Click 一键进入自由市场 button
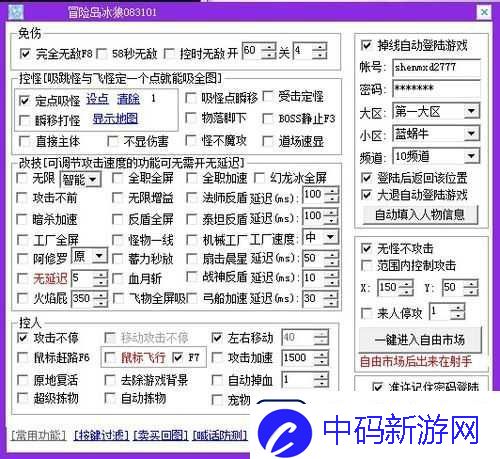500x459 pixels. (420, 340)
